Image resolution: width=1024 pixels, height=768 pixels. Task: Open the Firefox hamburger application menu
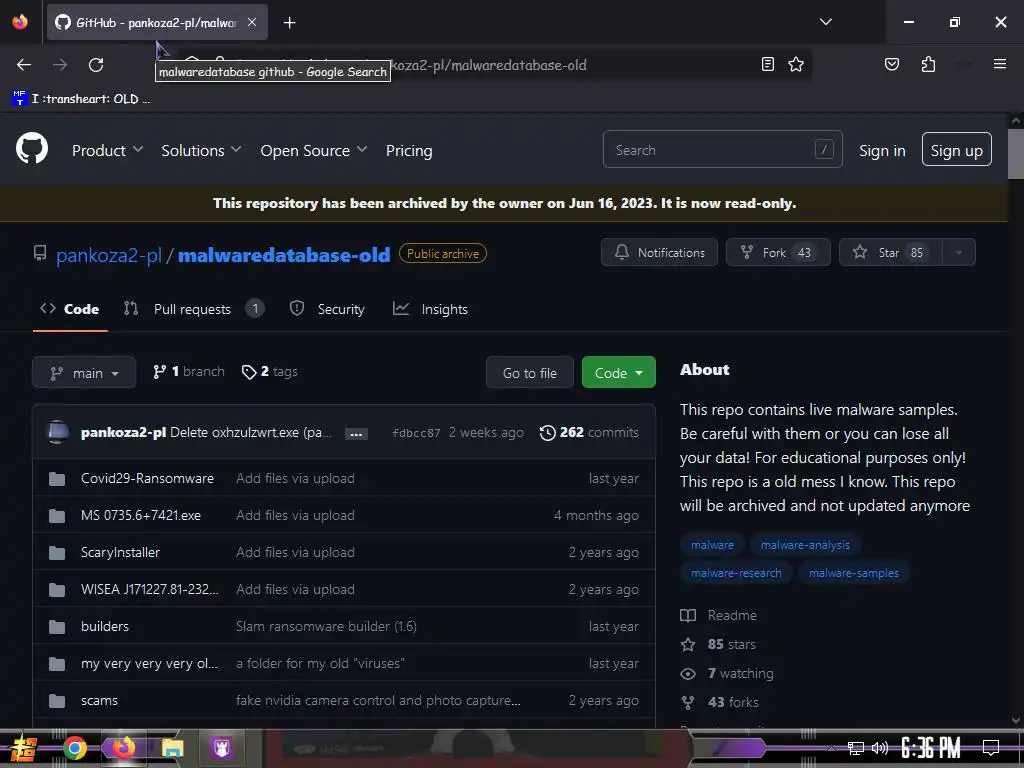[999, 64]
